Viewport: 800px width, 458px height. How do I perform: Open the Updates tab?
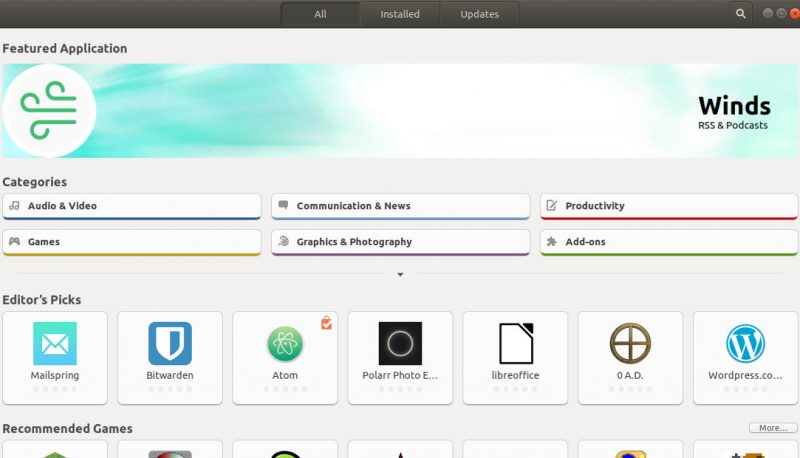480,14
